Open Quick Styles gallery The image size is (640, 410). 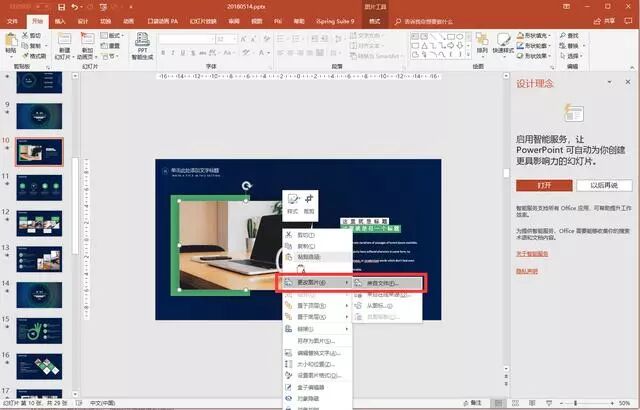pos(503,44)
